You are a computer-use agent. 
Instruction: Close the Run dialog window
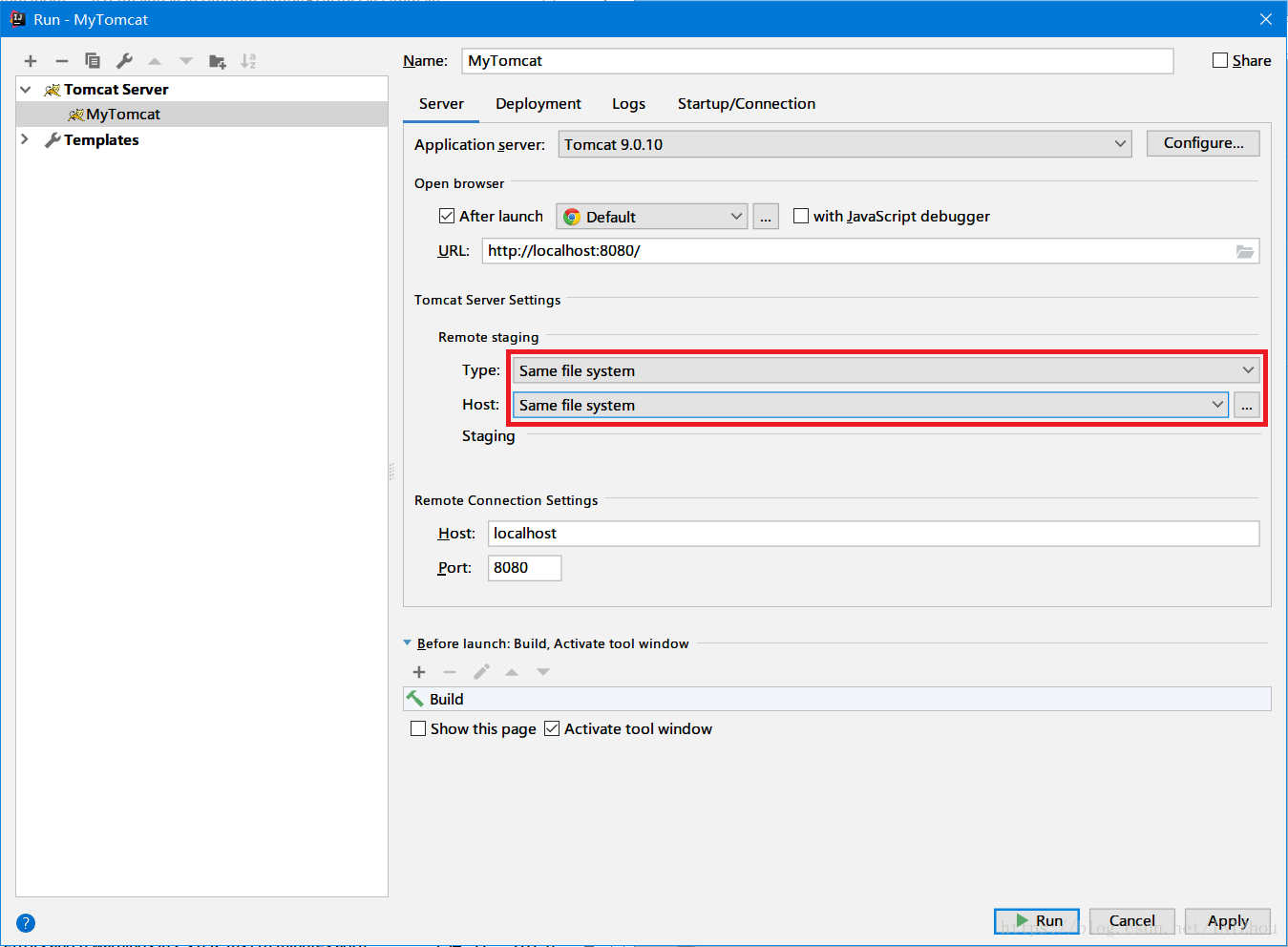tap(1266, 19)
